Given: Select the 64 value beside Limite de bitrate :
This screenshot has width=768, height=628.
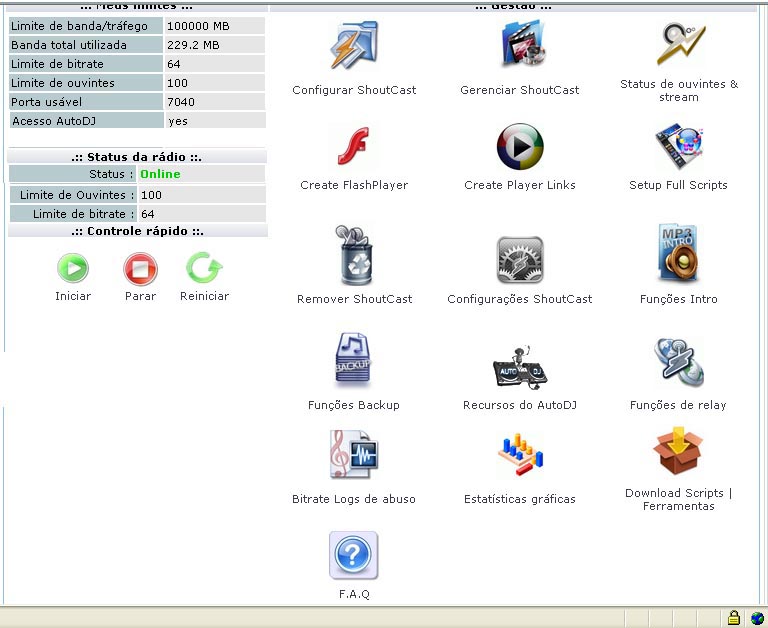Looking at the screenshot, I should click(x=147, y=214).
